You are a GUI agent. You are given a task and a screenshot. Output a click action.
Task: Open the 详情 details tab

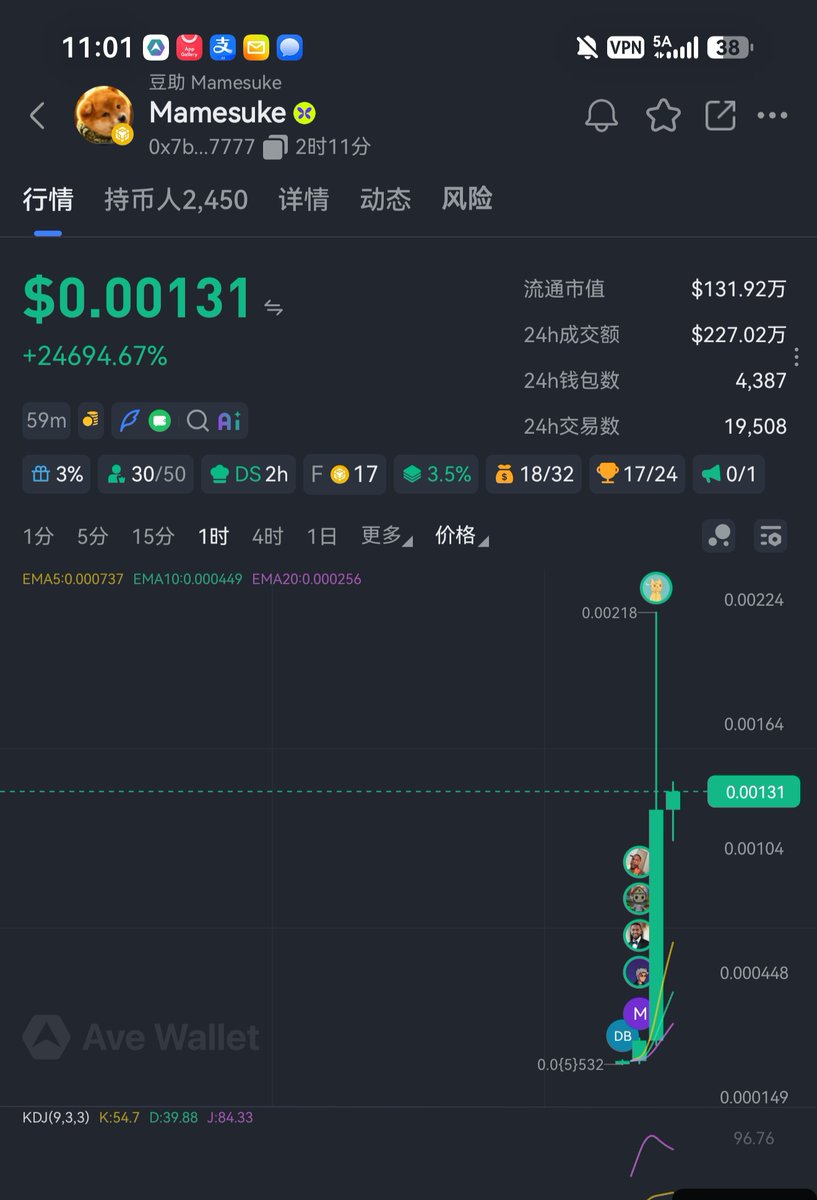(304, 199)
